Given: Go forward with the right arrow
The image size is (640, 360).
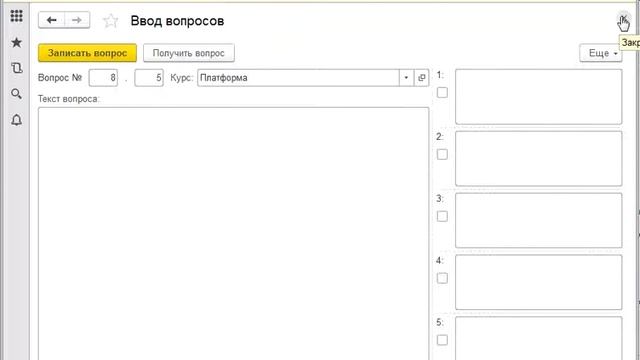Looking at the screenshot, I should coord(77,20).
